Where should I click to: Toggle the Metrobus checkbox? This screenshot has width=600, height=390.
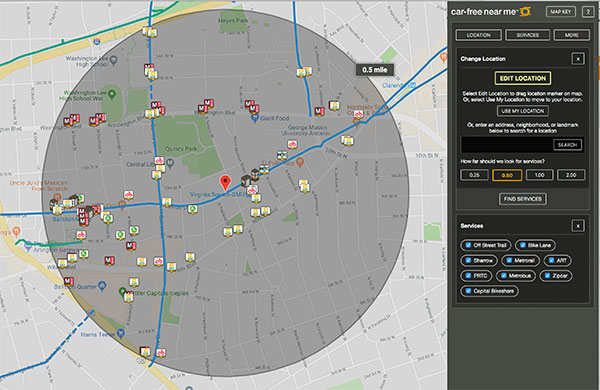coord(504,275)
